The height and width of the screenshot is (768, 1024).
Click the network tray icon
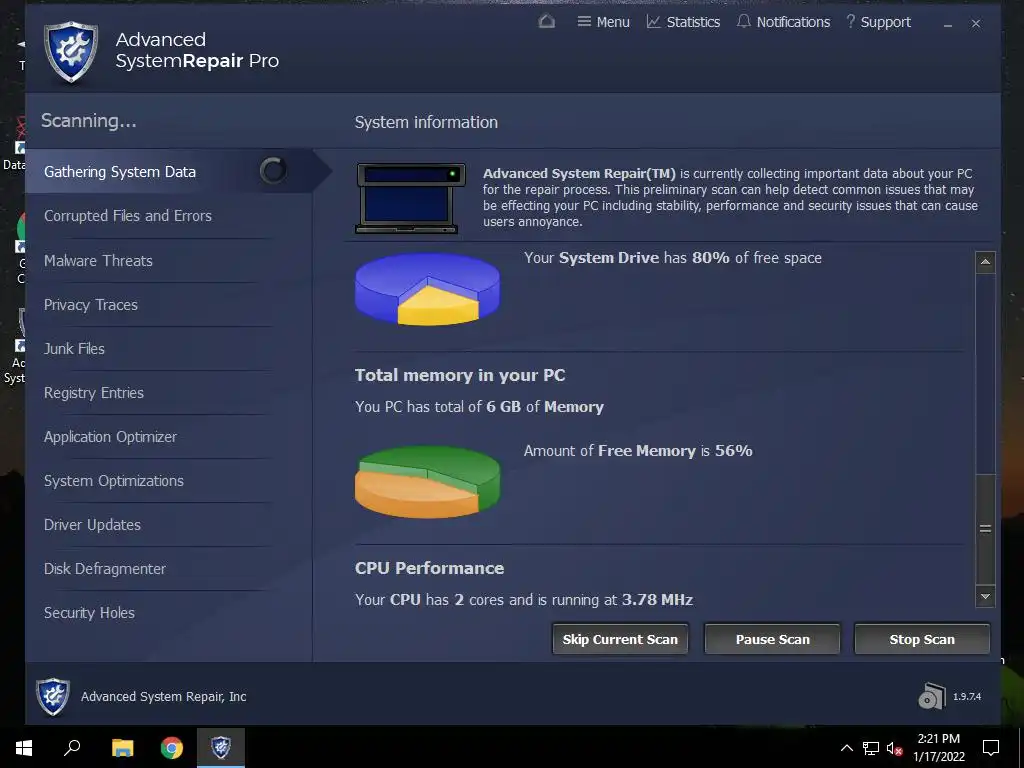(x=871, y=748)
